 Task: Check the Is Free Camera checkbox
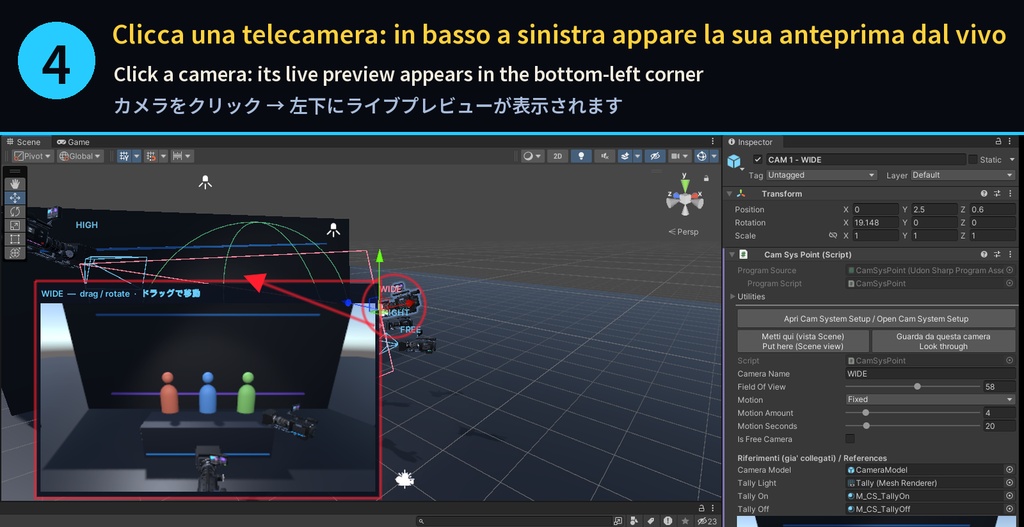tap(850, 439)
